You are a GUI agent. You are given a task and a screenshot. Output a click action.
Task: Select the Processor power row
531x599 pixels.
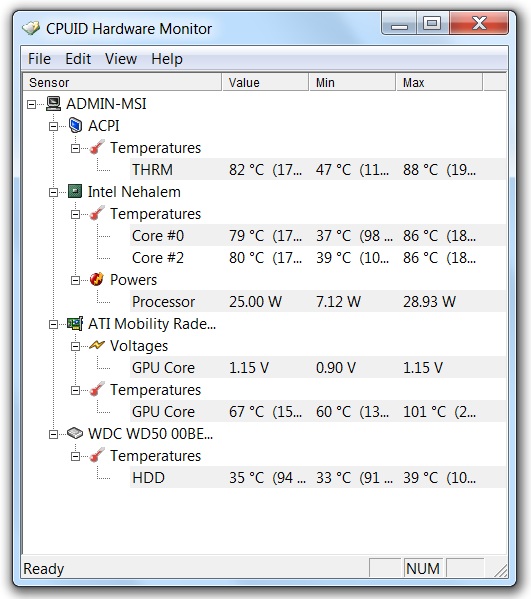pyautogui.click(x=318, y=302)
